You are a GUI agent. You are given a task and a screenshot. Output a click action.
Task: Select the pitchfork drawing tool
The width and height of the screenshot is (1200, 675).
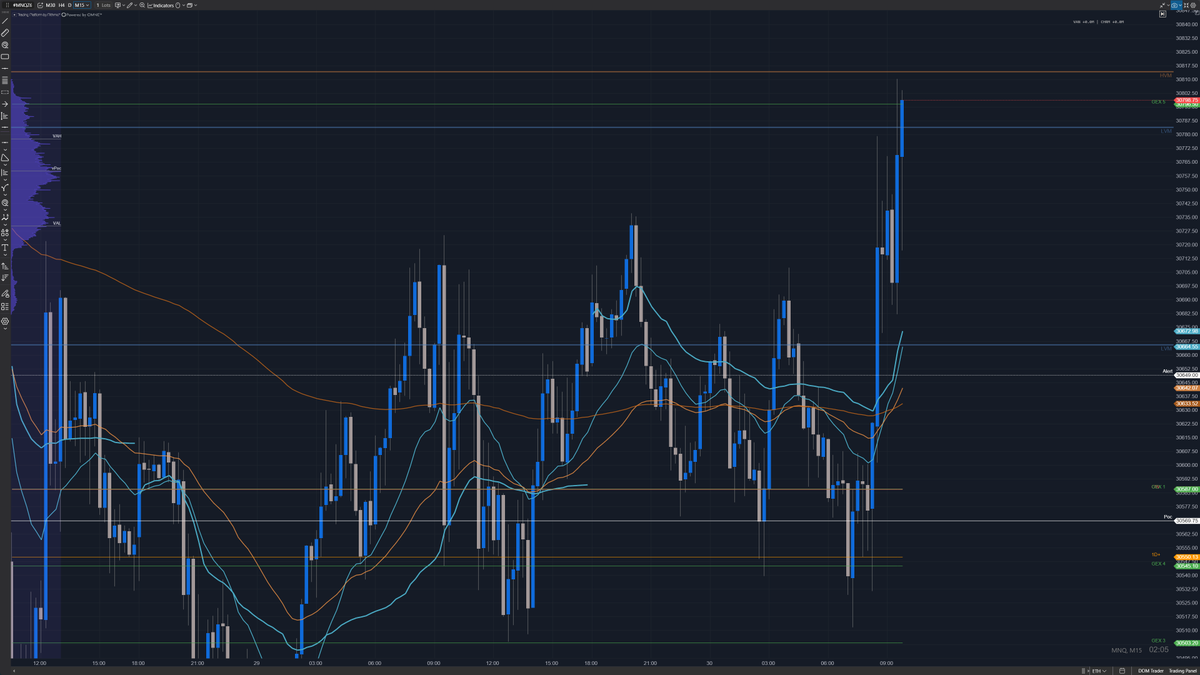5,188
